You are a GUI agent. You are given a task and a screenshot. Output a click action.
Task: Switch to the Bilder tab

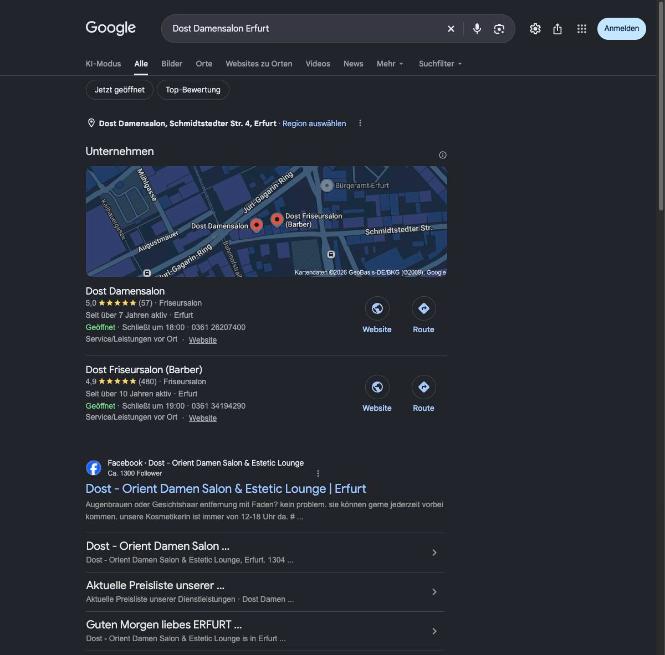[x=171, y=64]
